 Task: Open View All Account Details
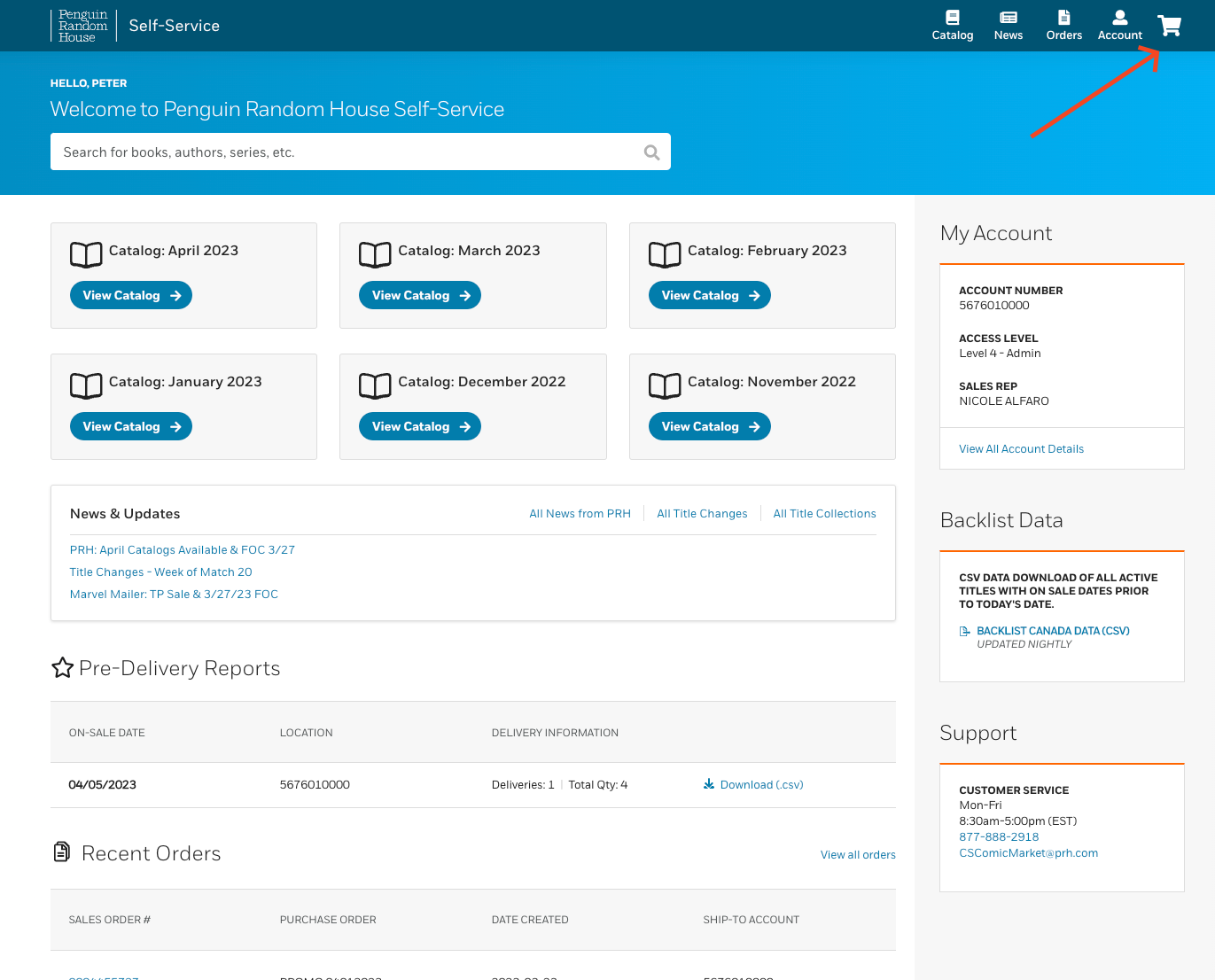click(x=1021, y=449)
